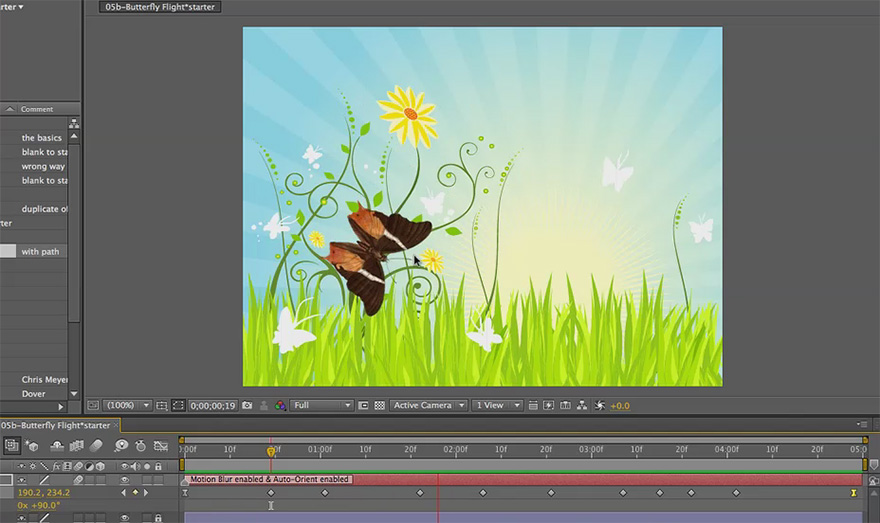Select the 'with path' comment row
Image resolution: width=880 pixels, height=523 pixels.
pyautogui.click(x=40, y=251)
